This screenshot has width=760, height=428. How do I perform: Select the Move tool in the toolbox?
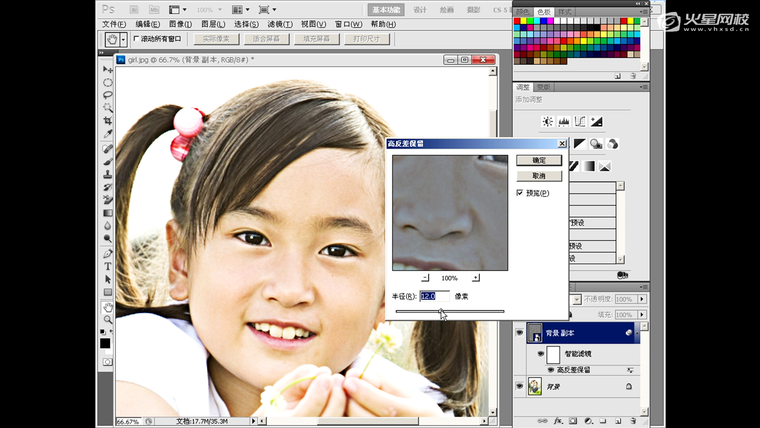pyautogui.click(x=108, y=70)
